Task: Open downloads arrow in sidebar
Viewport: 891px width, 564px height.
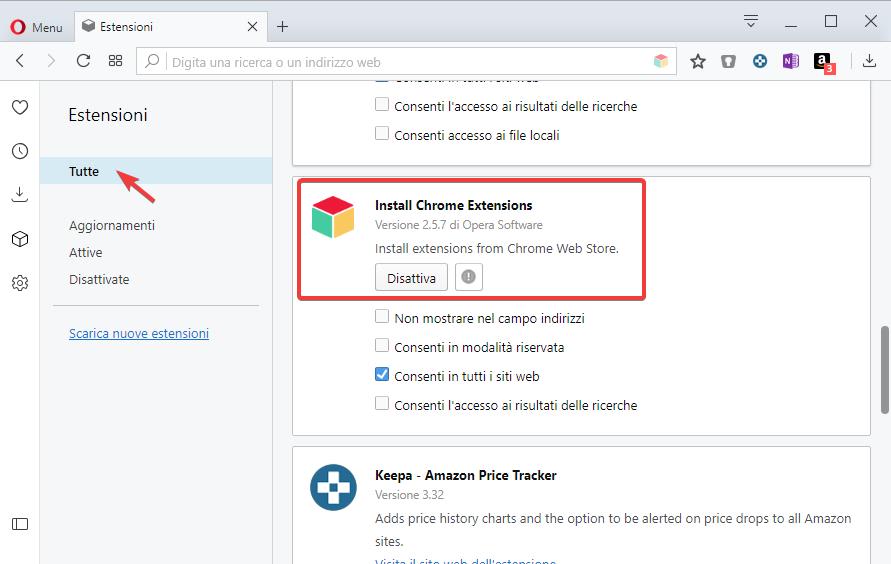Action: (x=20, y=195)
